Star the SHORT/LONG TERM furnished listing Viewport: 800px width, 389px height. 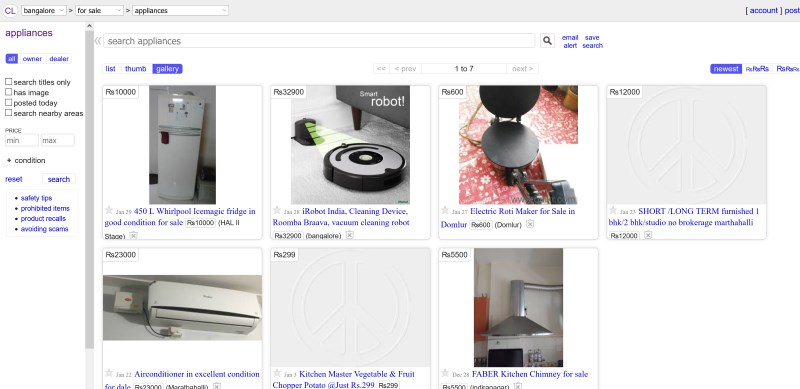click(613, 210)
